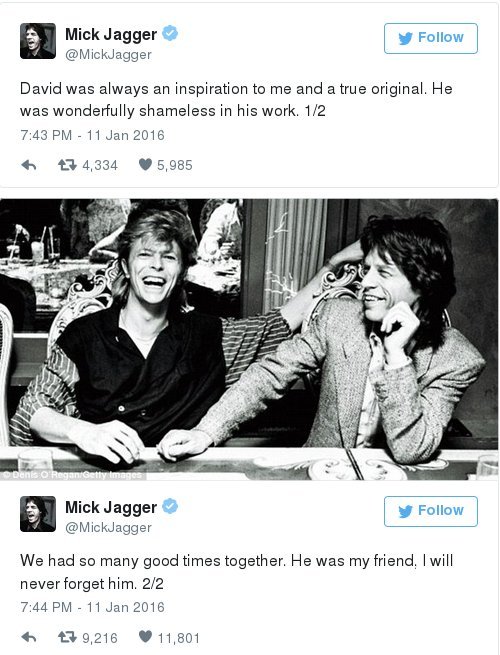Follow Mick Jagger from the second tweet
This screenshot has height=655, width=500.
coord(431,511)
